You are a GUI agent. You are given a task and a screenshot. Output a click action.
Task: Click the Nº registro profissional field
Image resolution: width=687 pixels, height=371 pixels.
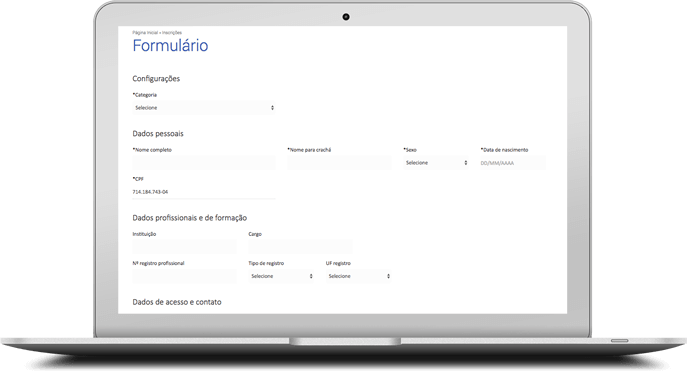point(184,276)
